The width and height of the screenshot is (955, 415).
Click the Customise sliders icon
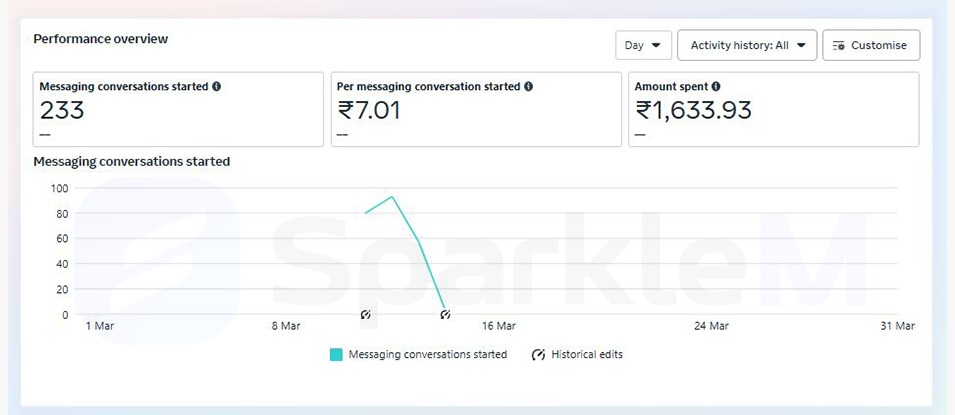(x=839, y=45)
